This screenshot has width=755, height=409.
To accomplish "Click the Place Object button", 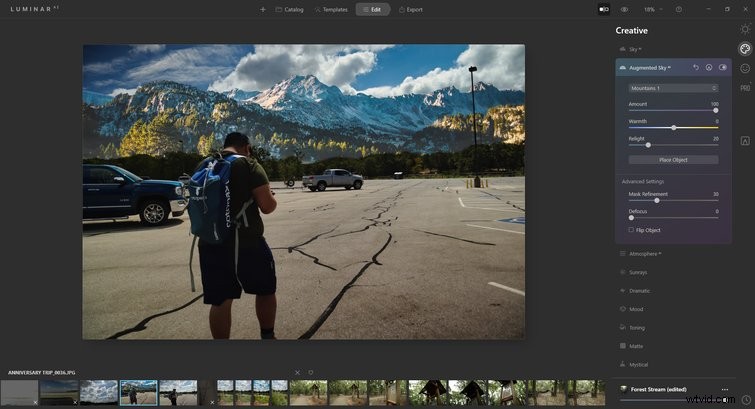I will pos(673,160).
